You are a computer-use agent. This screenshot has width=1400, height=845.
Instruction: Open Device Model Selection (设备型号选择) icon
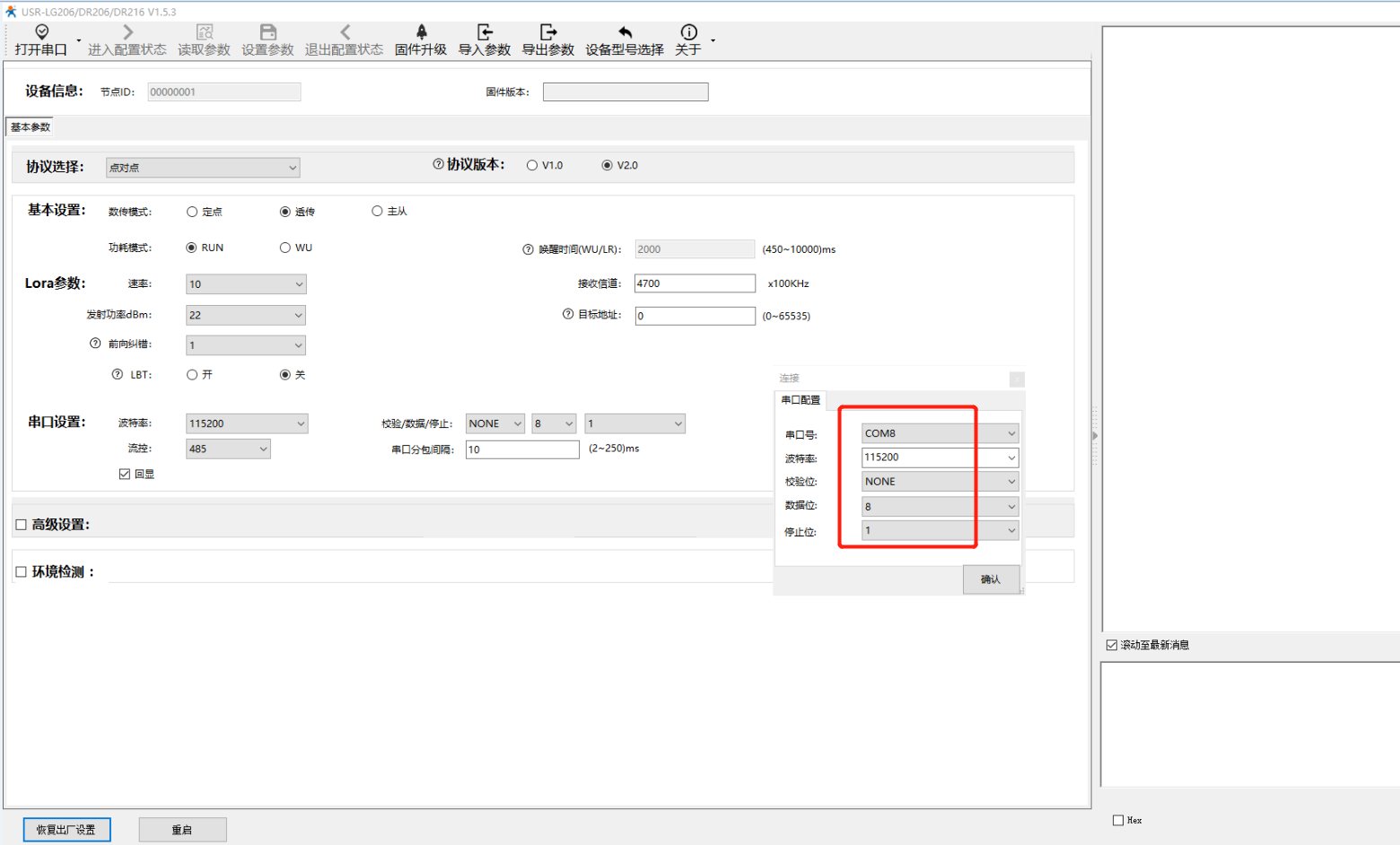coord(625,32)
